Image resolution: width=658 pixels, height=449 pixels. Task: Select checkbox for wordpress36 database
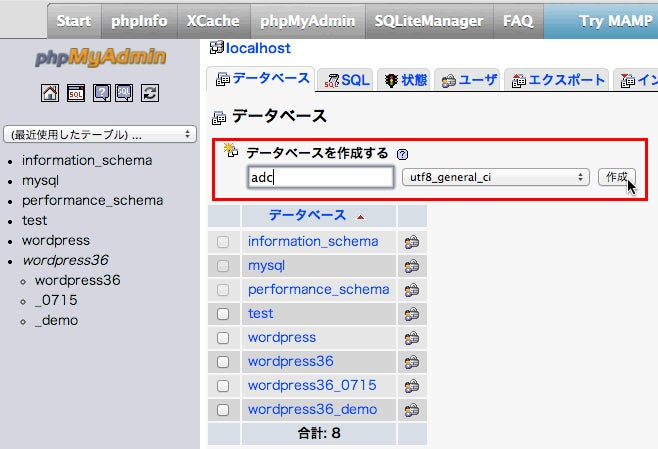[x=223, y=361]
